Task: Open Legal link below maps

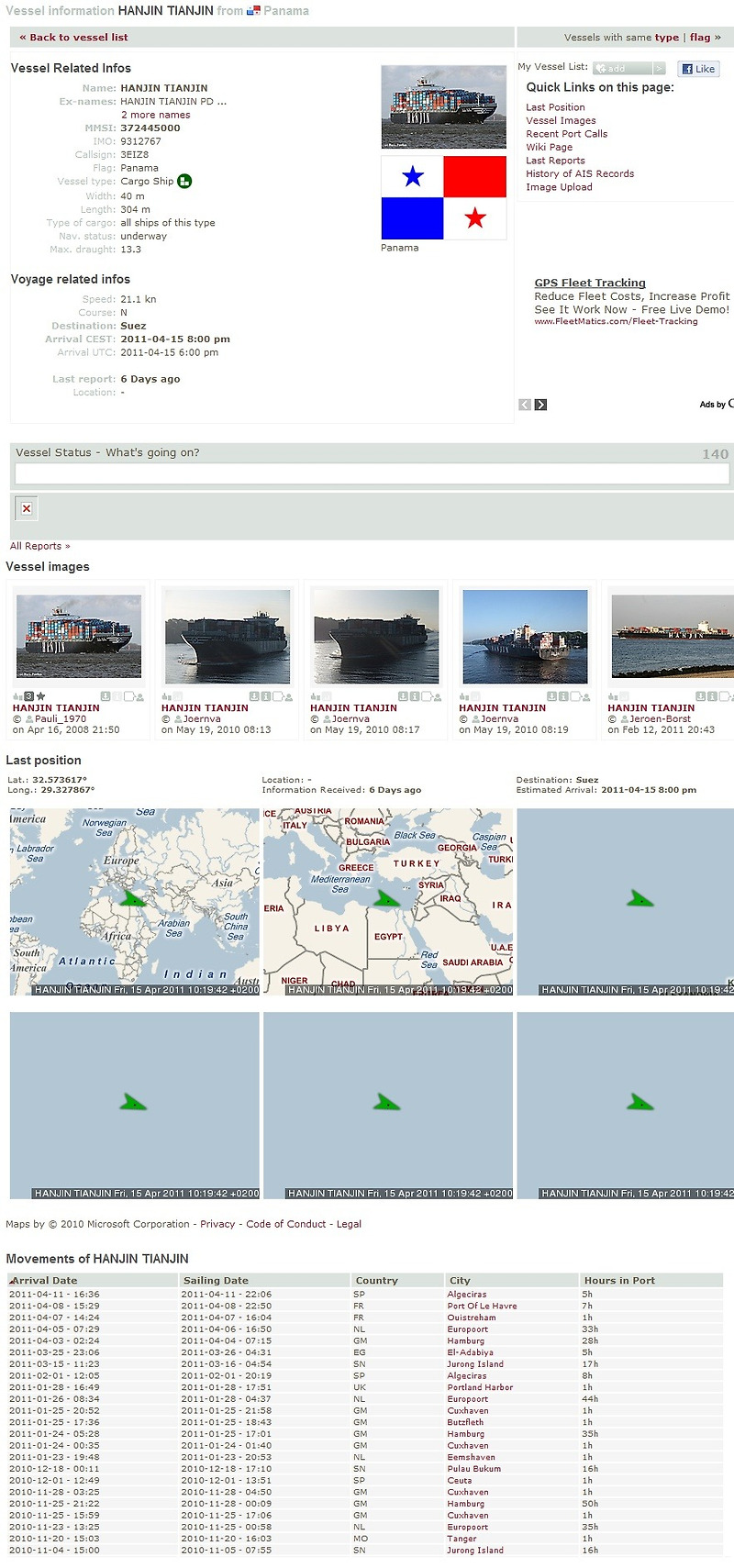Action: click(x=349, y=1224)
